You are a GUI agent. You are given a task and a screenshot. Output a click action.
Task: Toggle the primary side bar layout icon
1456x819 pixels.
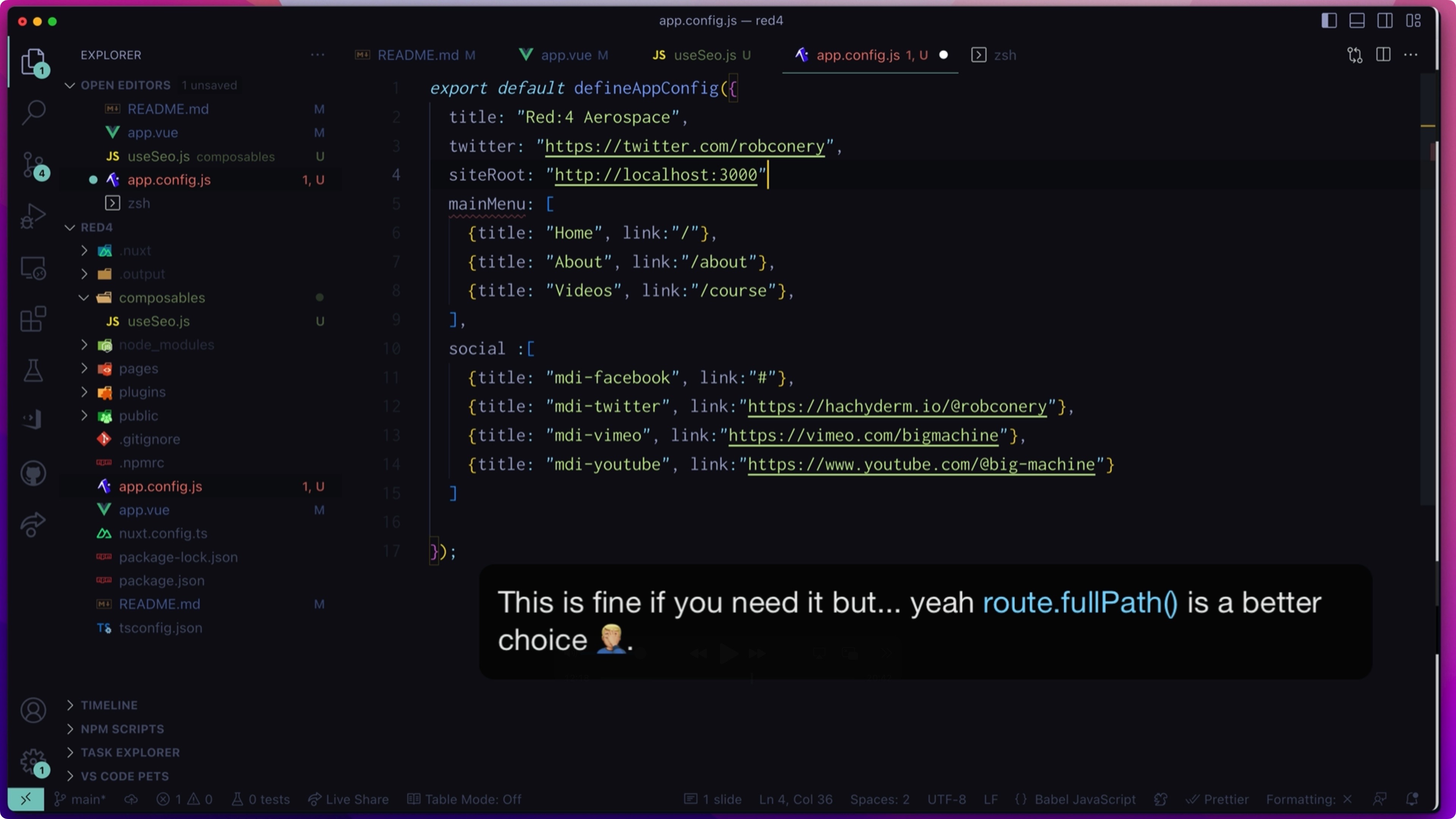click(x=1329, y=21)
